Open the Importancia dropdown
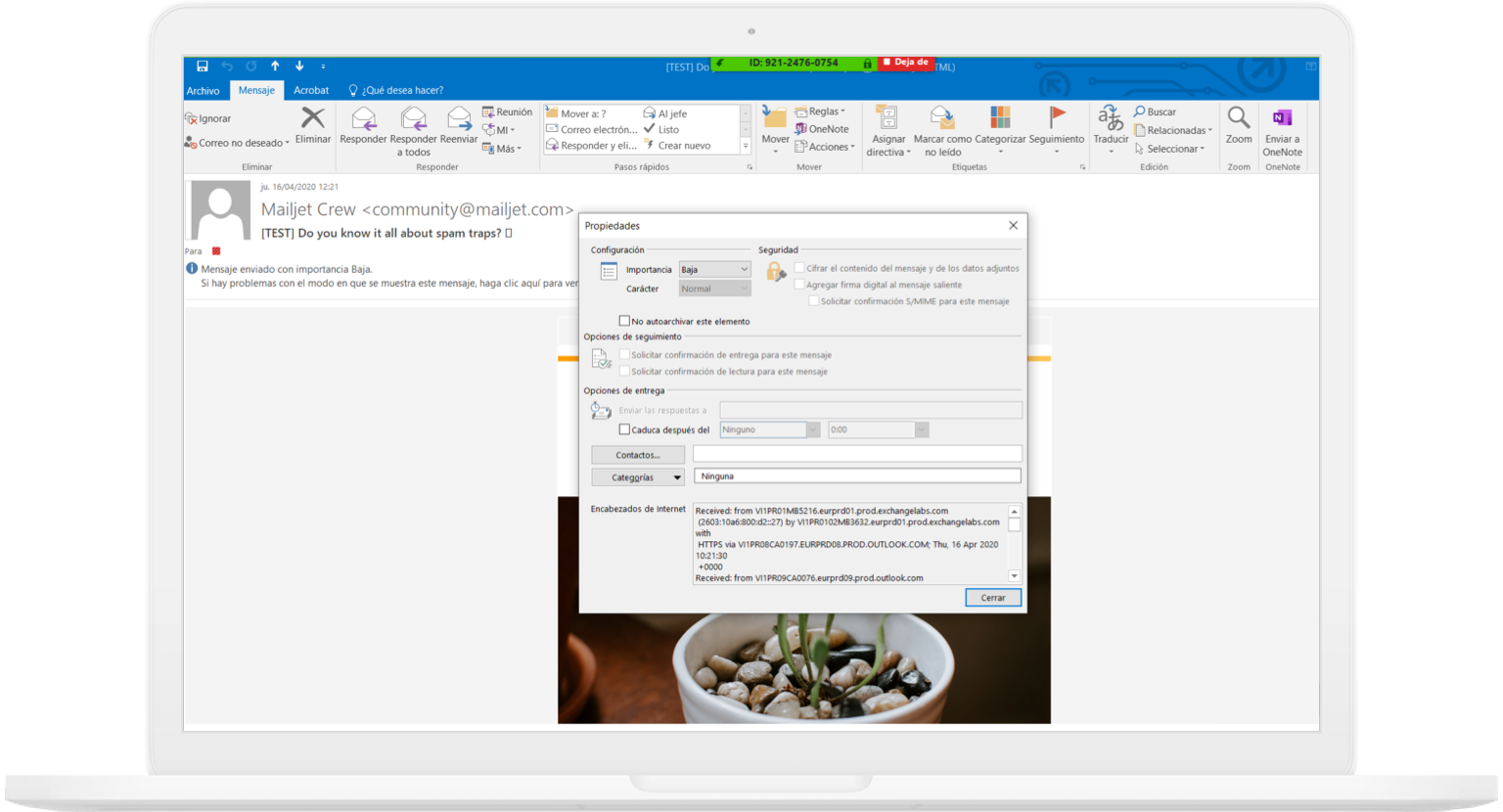The width and height of the screenshot is (1503, 812). pyautogui.click(x=714, y=269)
